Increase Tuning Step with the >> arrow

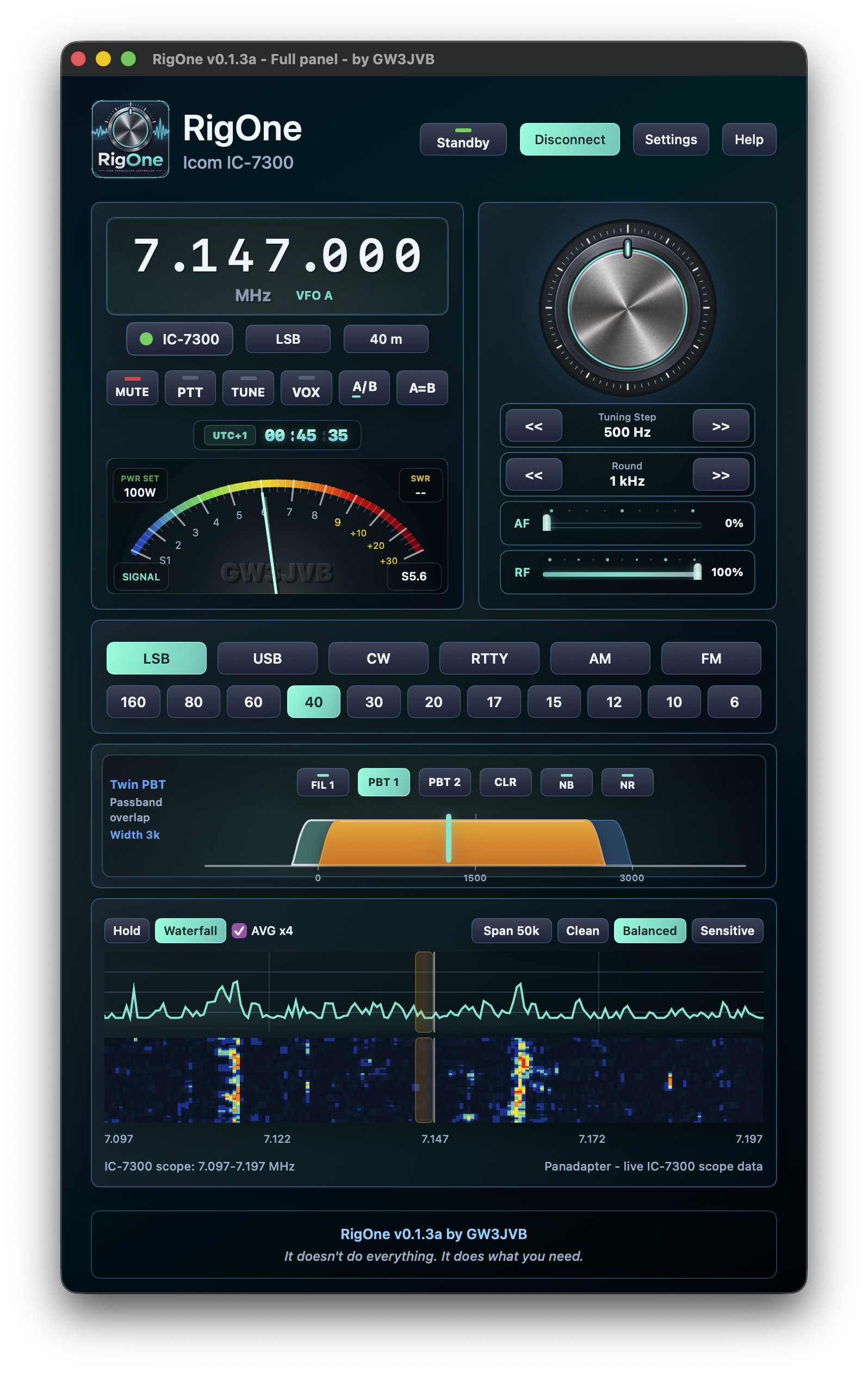720,426
